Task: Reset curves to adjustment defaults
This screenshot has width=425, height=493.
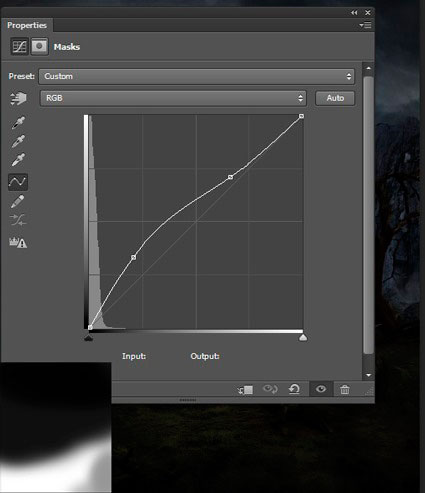Action: (x=294, y=389)
